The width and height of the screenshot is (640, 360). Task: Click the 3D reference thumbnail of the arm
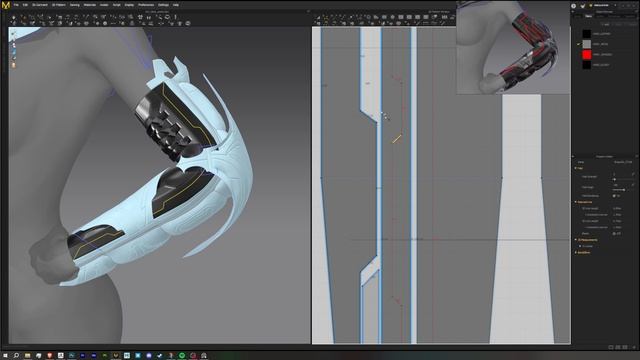coord(513,47)
